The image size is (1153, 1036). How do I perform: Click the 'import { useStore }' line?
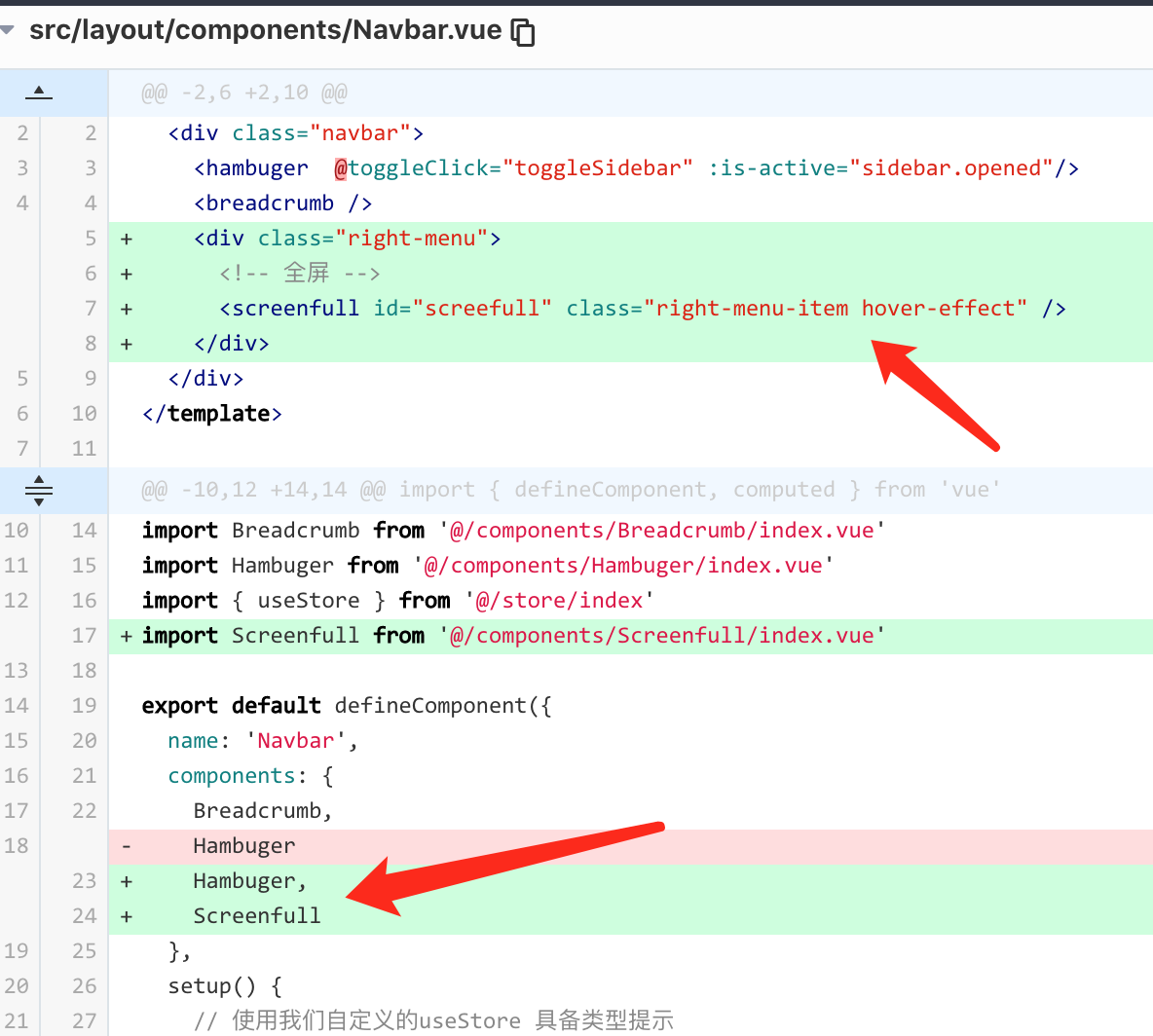click(x=398, y=601)
